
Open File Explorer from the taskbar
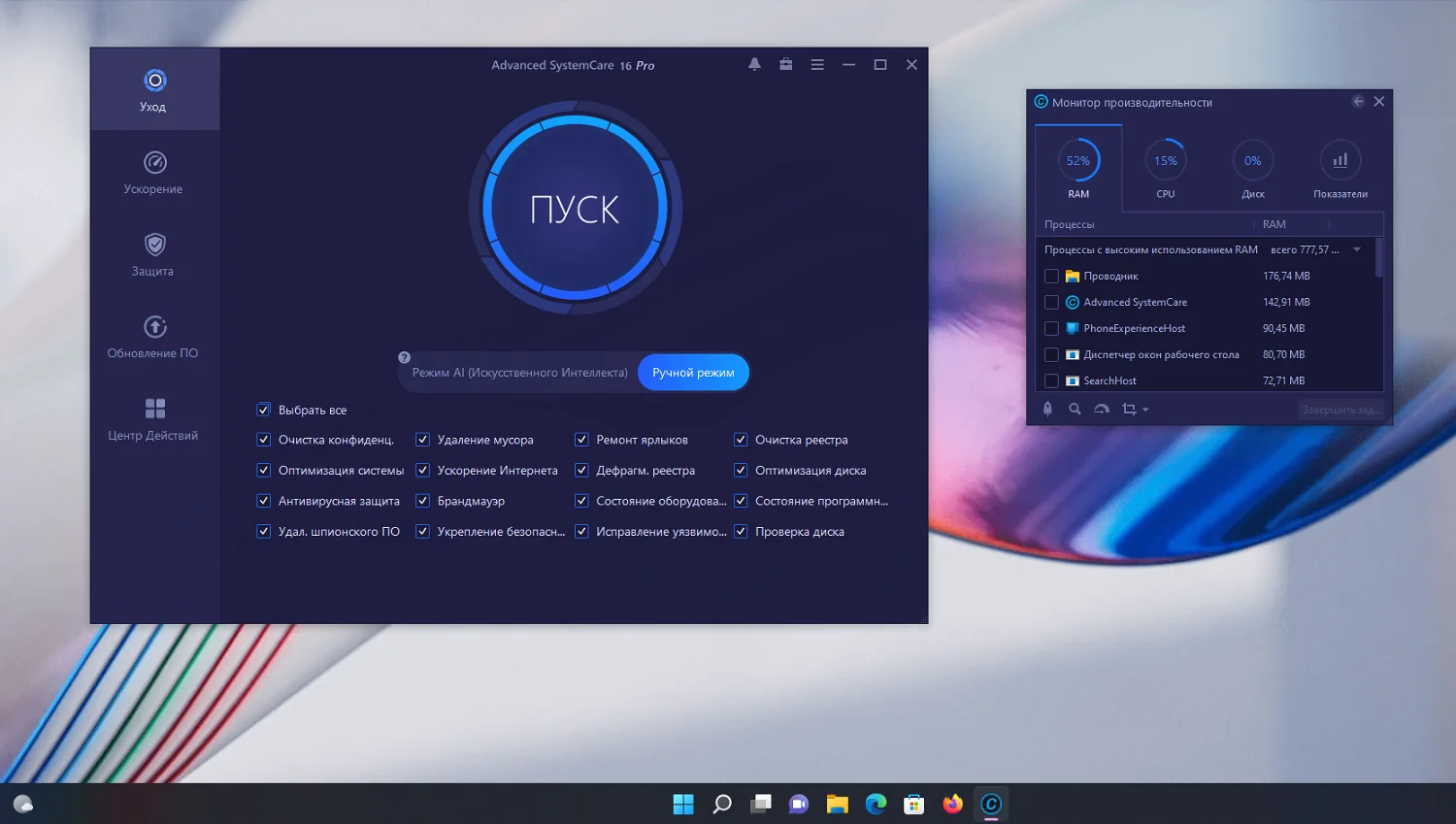point(838,804)
